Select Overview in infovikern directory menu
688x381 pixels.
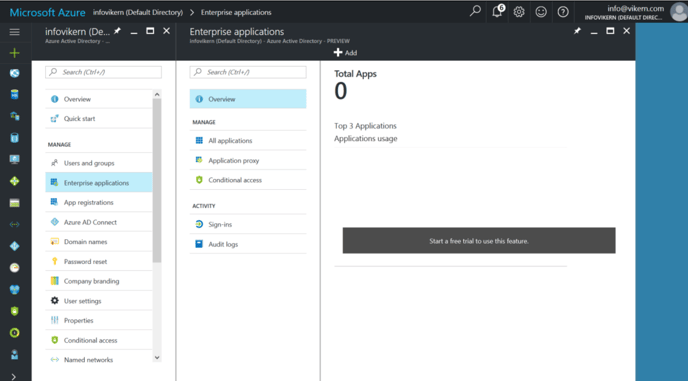click(x=99, y=99)
